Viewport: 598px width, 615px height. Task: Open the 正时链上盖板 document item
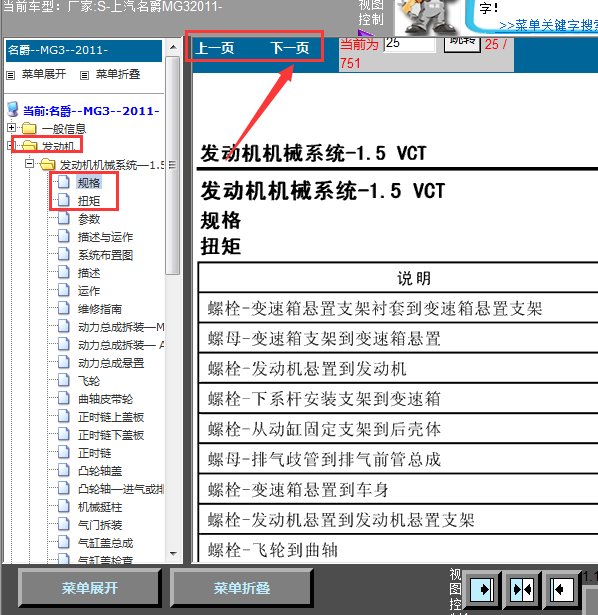point(111,417)
